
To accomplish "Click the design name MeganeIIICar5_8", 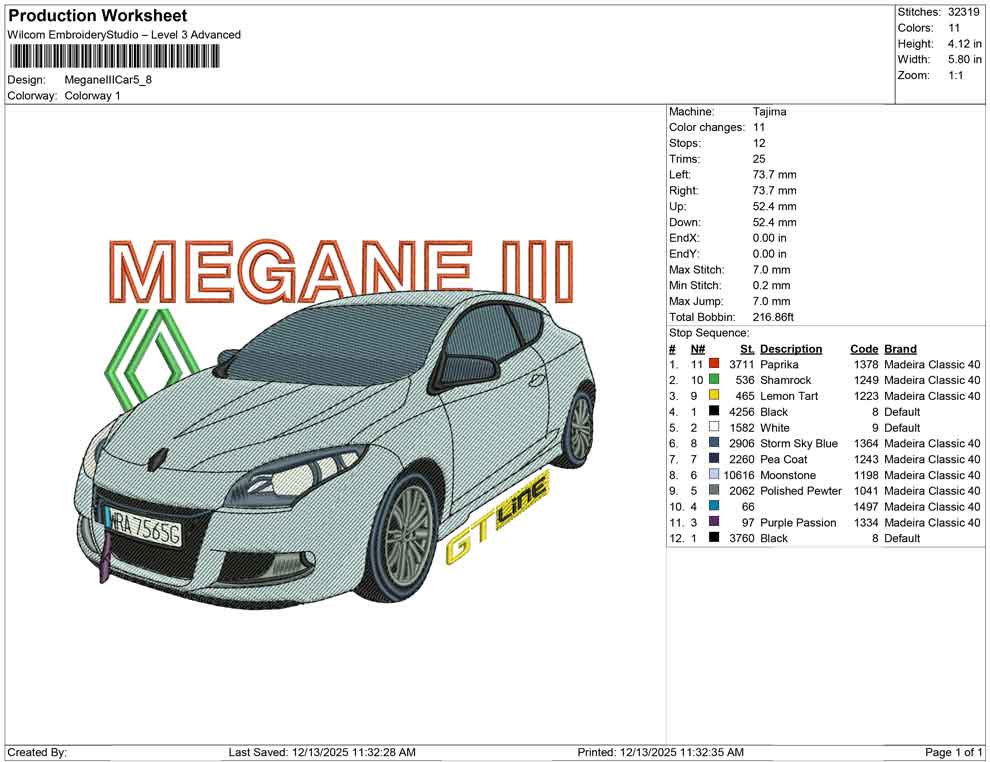I will click(110, 81).
